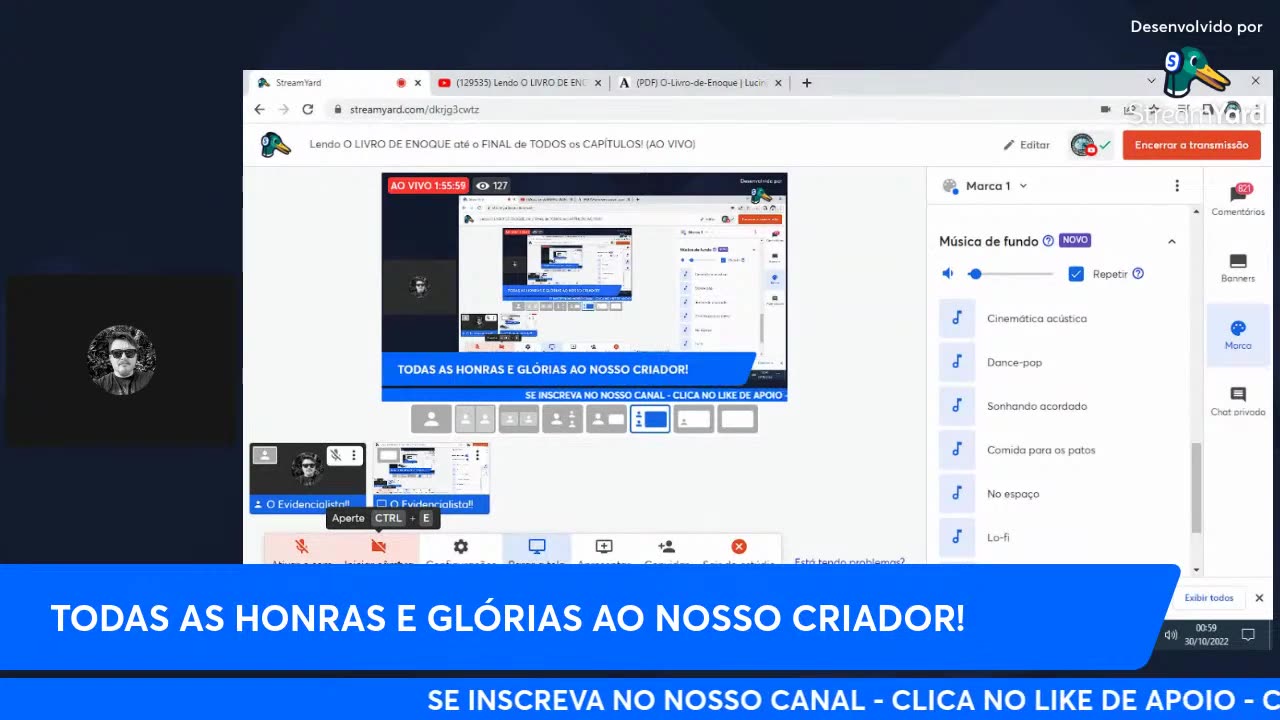The height and width of the screenshot is (720, 1280).
Task: Select the solo person layout
Action: 431,420
